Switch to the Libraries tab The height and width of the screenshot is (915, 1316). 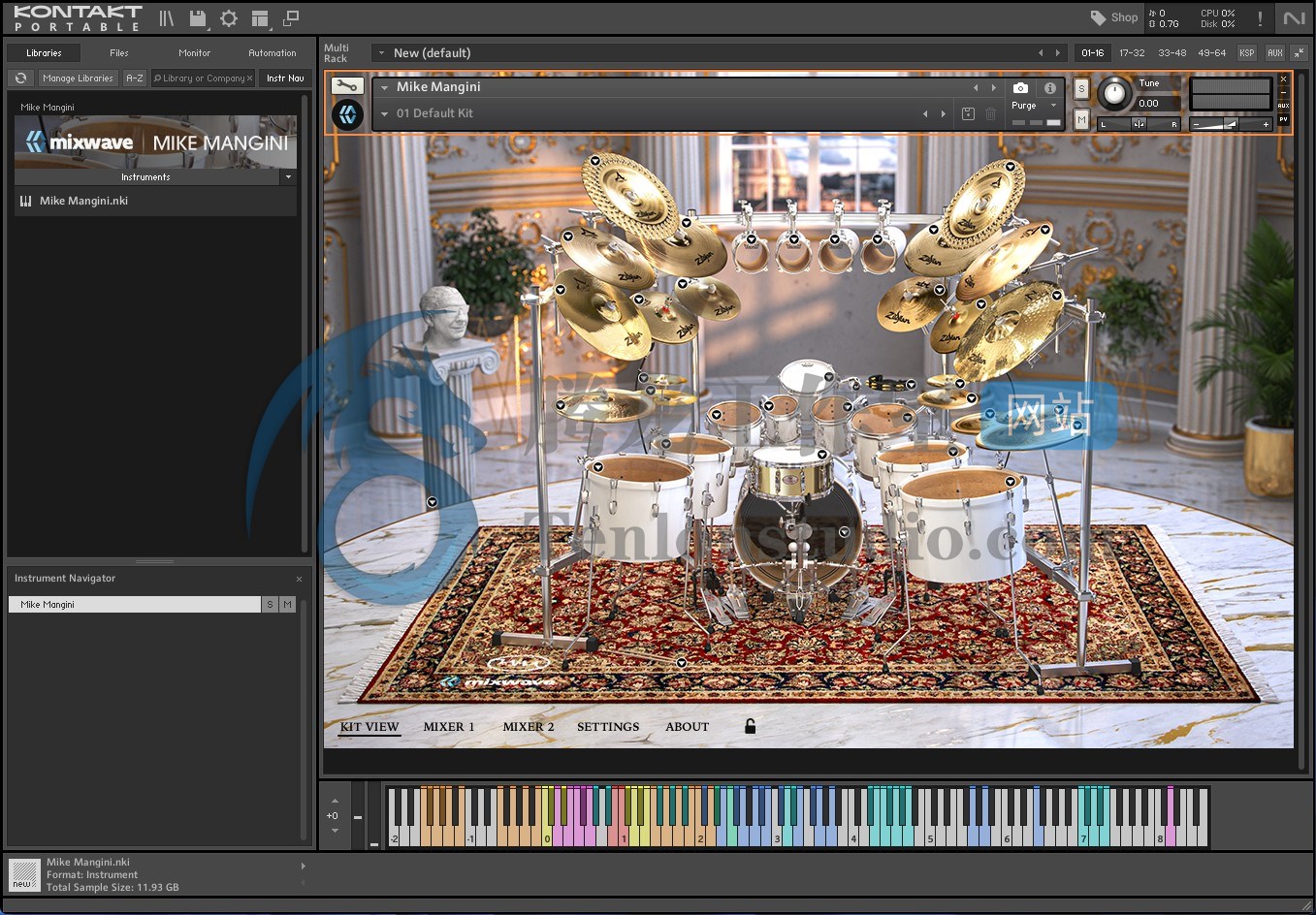click(44, 53)
